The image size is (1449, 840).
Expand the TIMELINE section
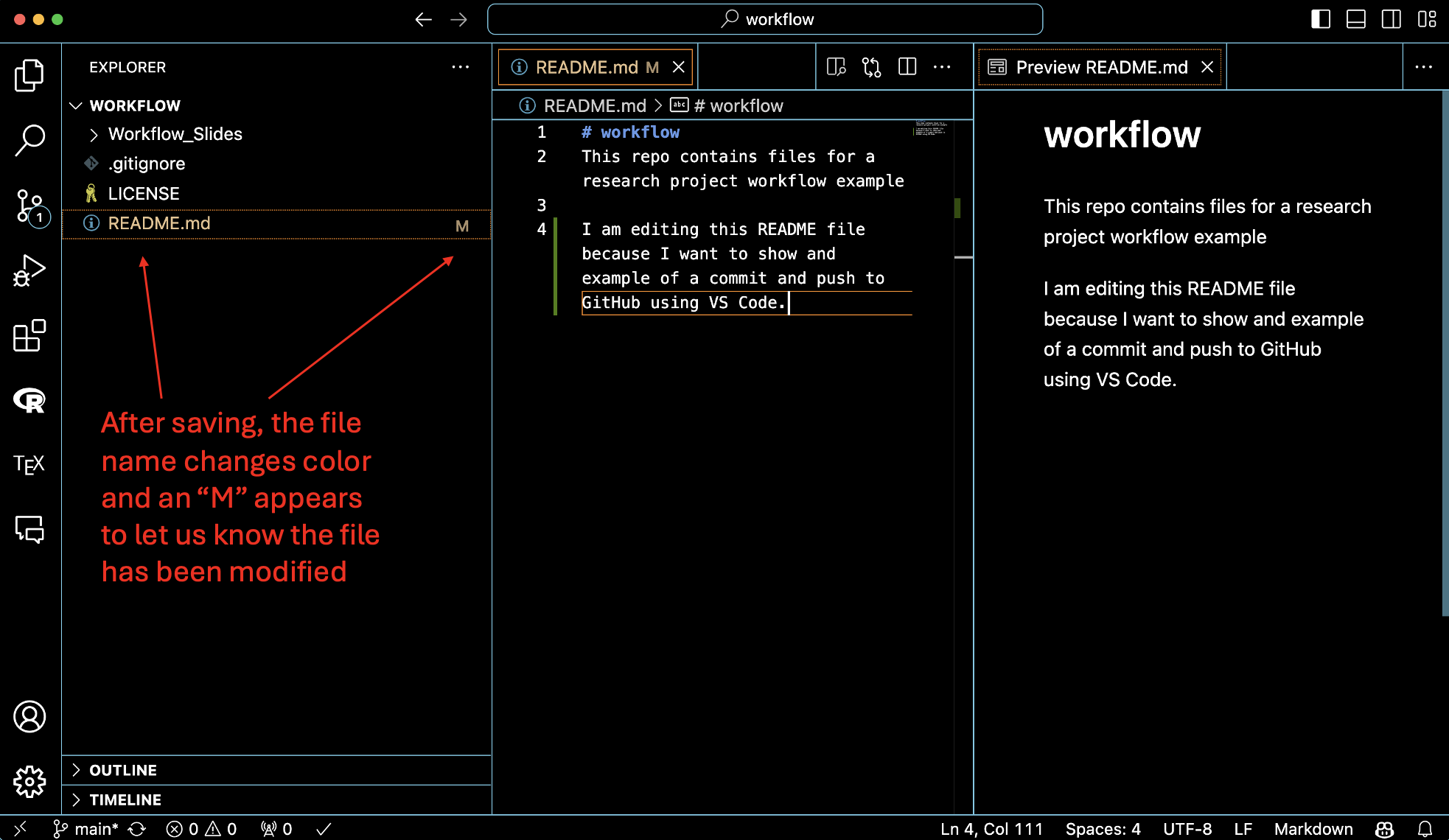pyautogui.click(x=276, y=799)
